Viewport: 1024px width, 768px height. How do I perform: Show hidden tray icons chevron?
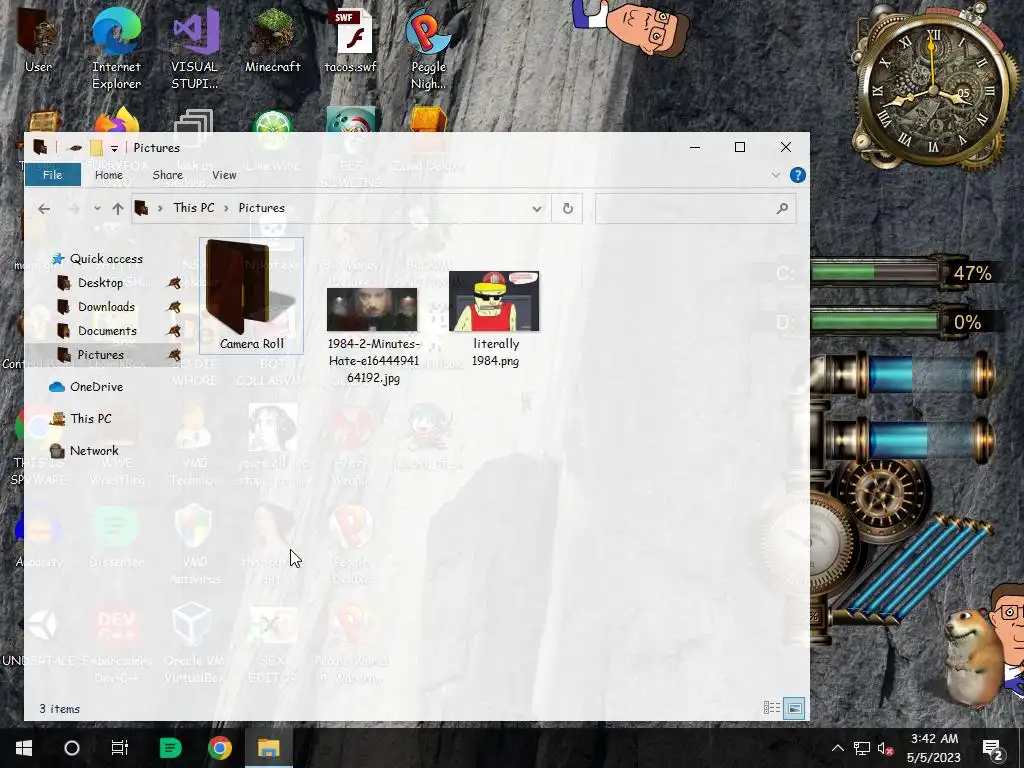click(838, 748)
